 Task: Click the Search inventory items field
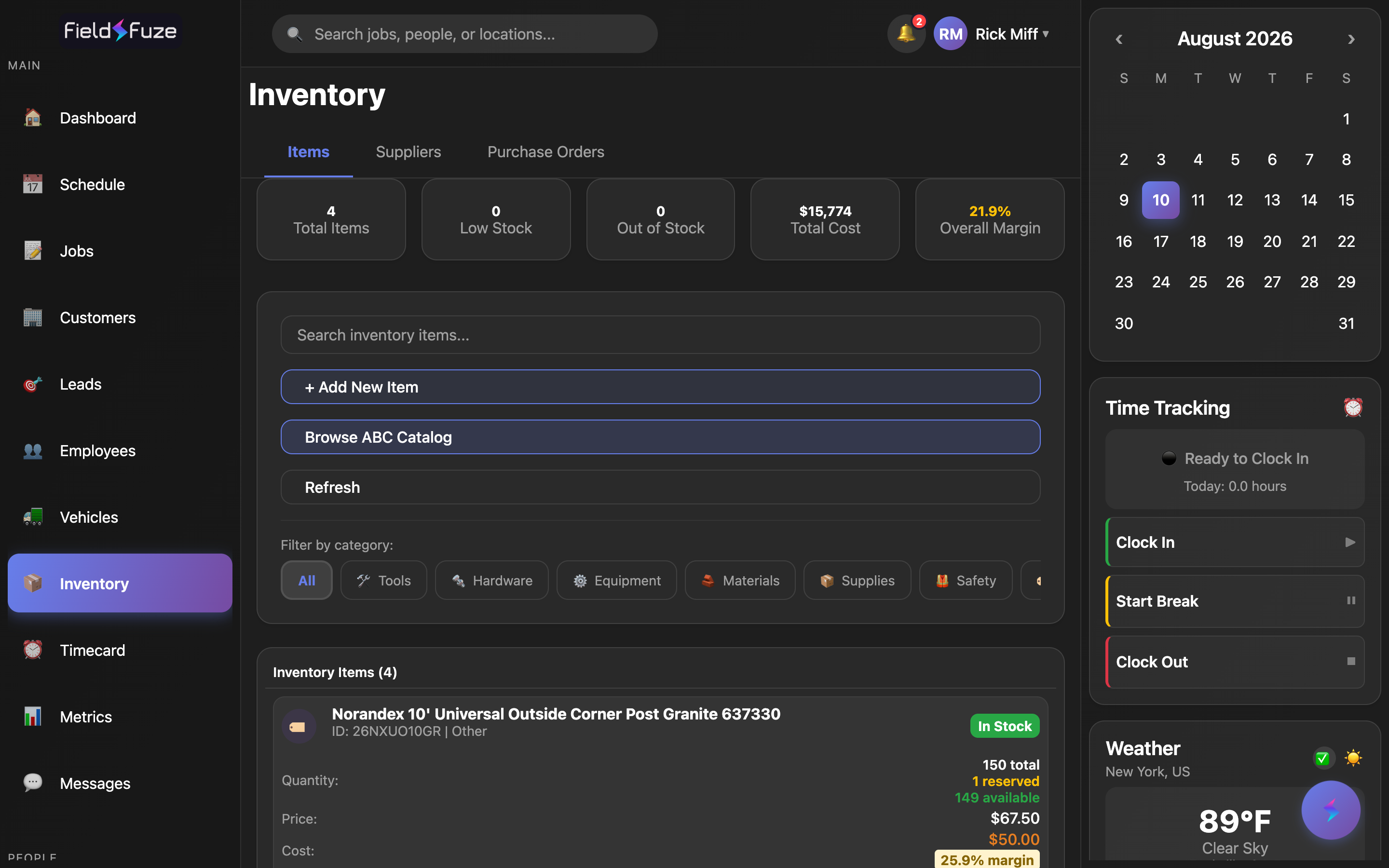pyautogui.click(x=660, y=335)
